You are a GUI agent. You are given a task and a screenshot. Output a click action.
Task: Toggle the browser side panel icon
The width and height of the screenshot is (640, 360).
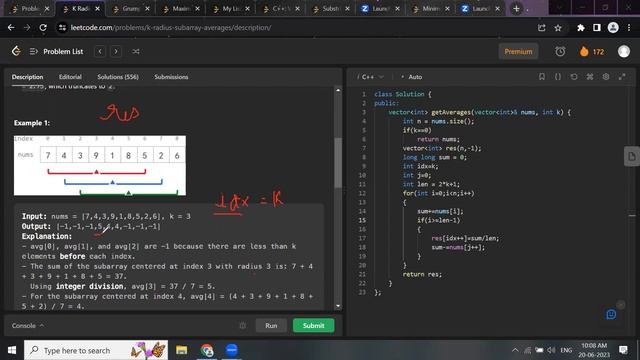pos(596,27)
